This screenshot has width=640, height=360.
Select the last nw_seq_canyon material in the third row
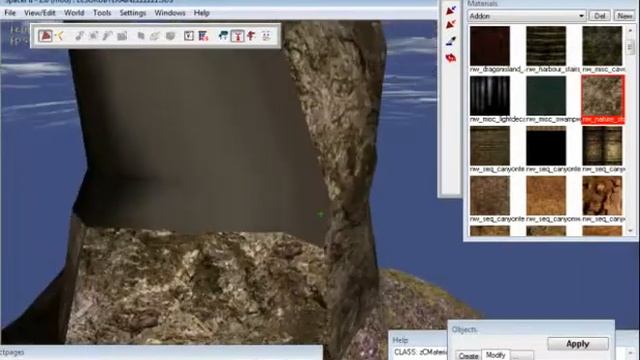(x=602, y=146)
